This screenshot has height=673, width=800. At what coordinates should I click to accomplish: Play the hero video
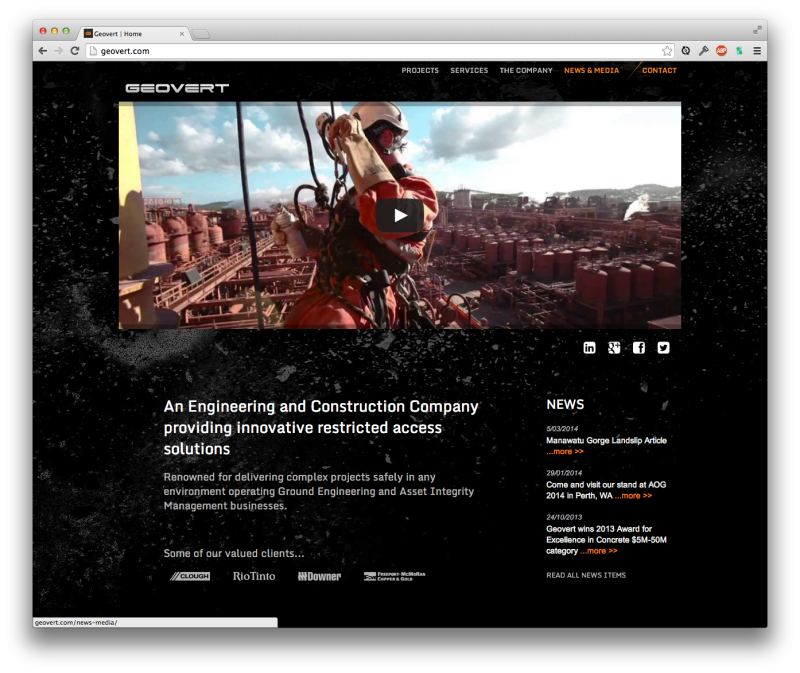(x=400, y=215)
